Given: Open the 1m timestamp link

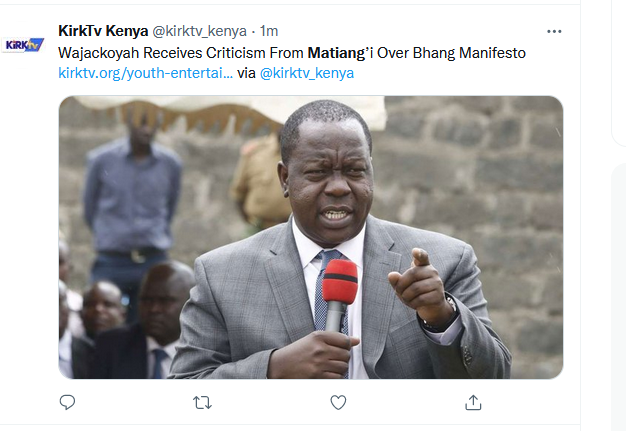Looking at the screenshot, I should pos(269,31).
